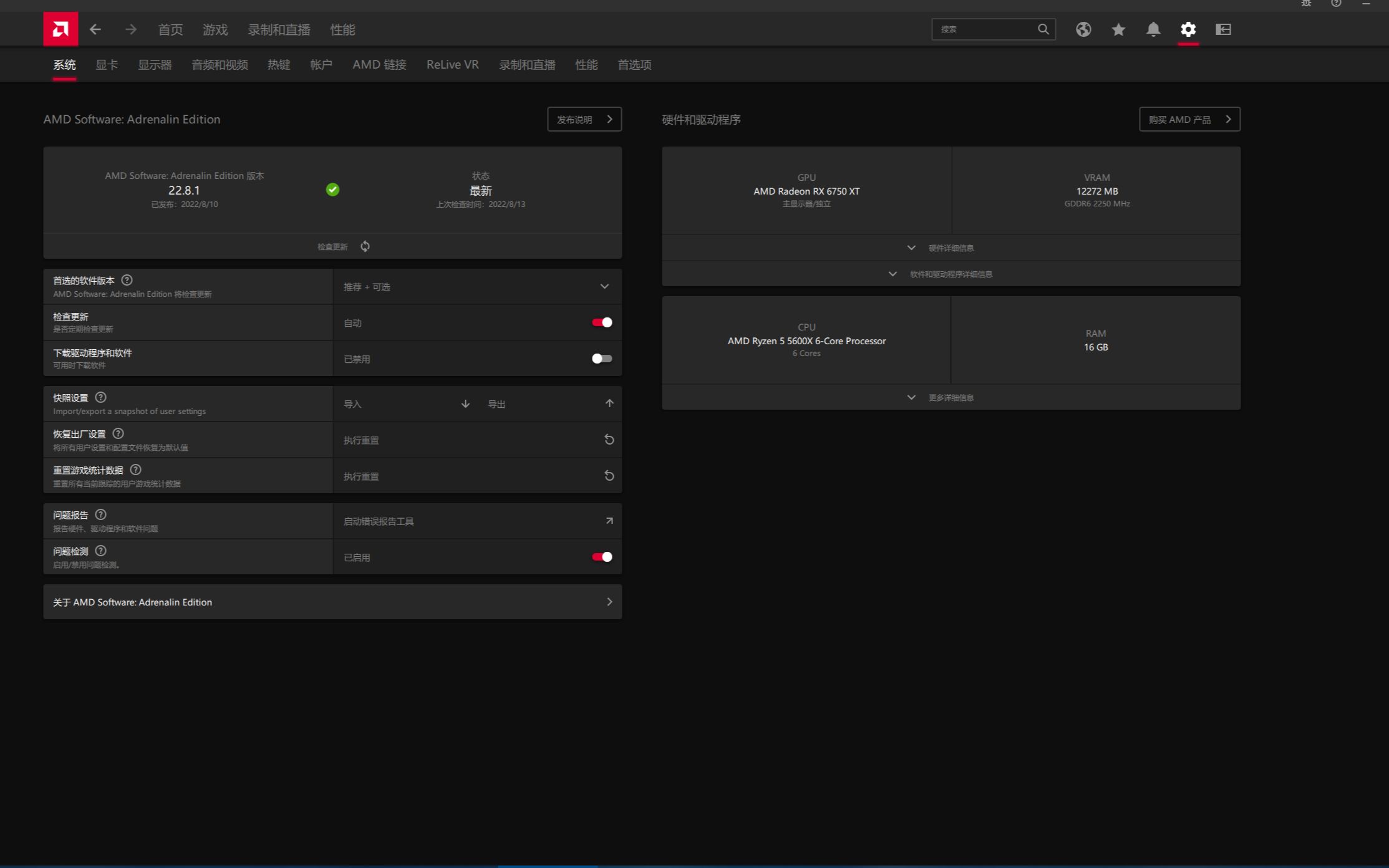Launch bug report tool arrow icon
The width and height of the screenshot is (1389, 868).
tap(609, 521)
